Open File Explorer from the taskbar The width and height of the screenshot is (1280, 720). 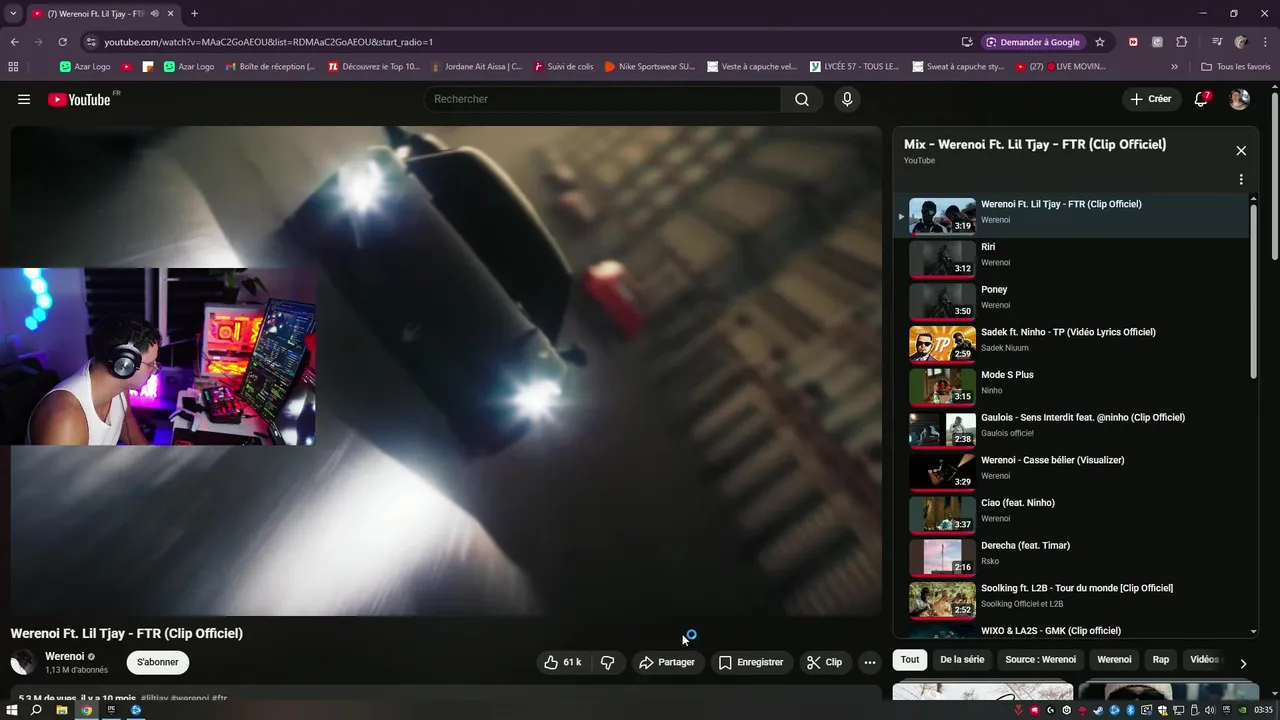point(61,710)
